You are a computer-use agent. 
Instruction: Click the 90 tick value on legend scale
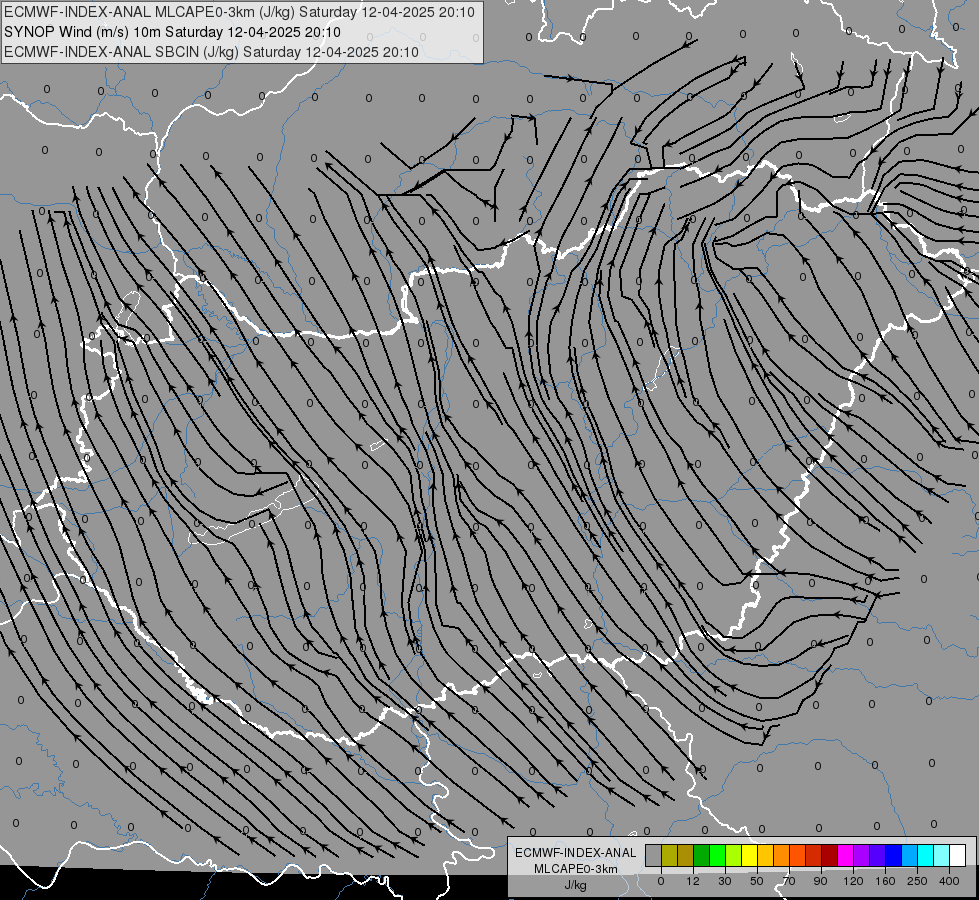tap(820, 881)
